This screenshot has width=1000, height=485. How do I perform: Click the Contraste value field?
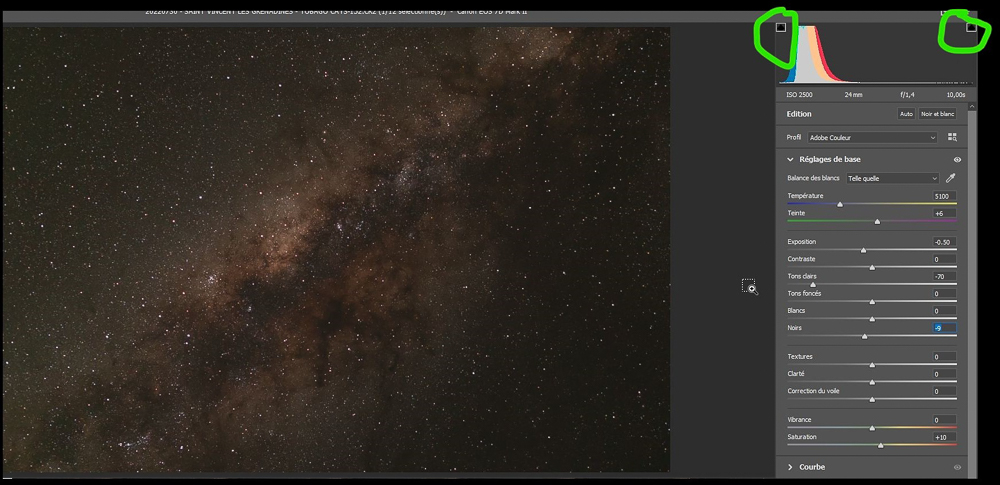pyautogui.click(x=943, y=259)
